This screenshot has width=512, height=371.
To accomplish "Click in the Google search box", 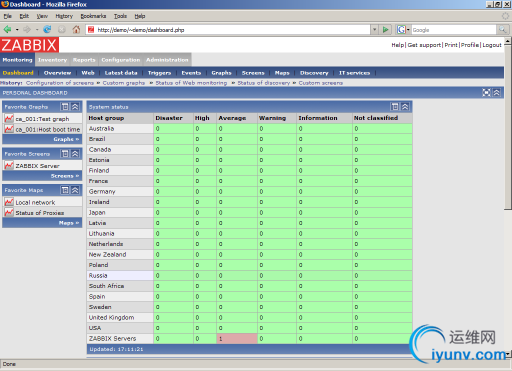I will 454,30.
